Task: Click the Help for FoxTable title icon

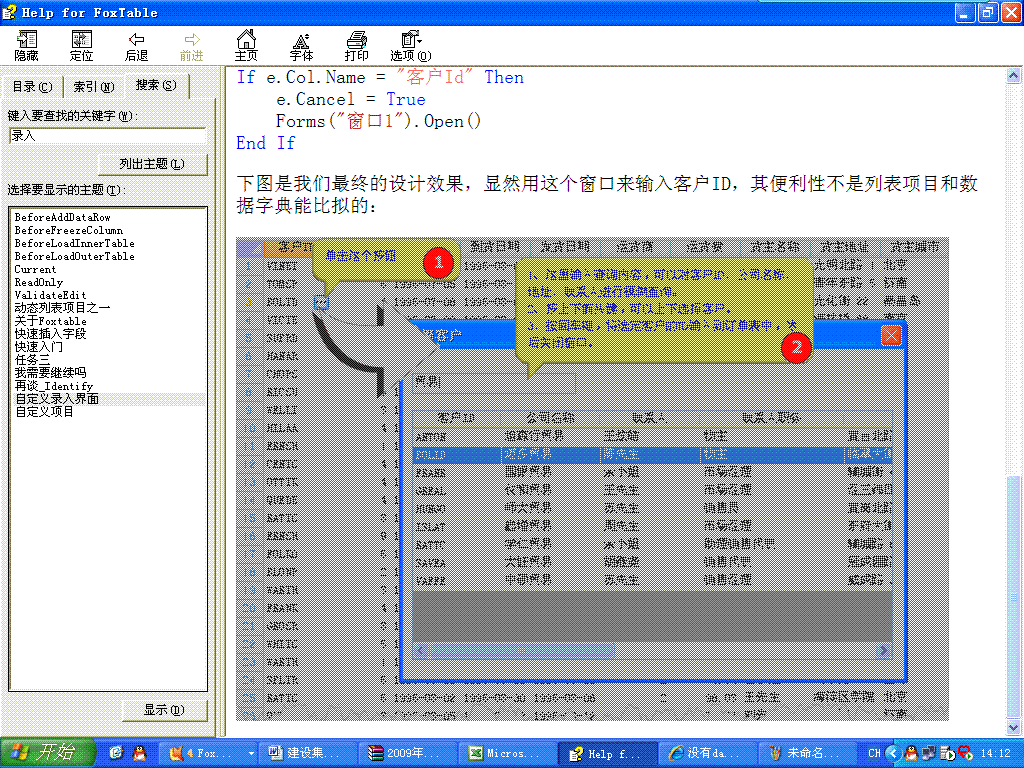Action: [9, 12]
